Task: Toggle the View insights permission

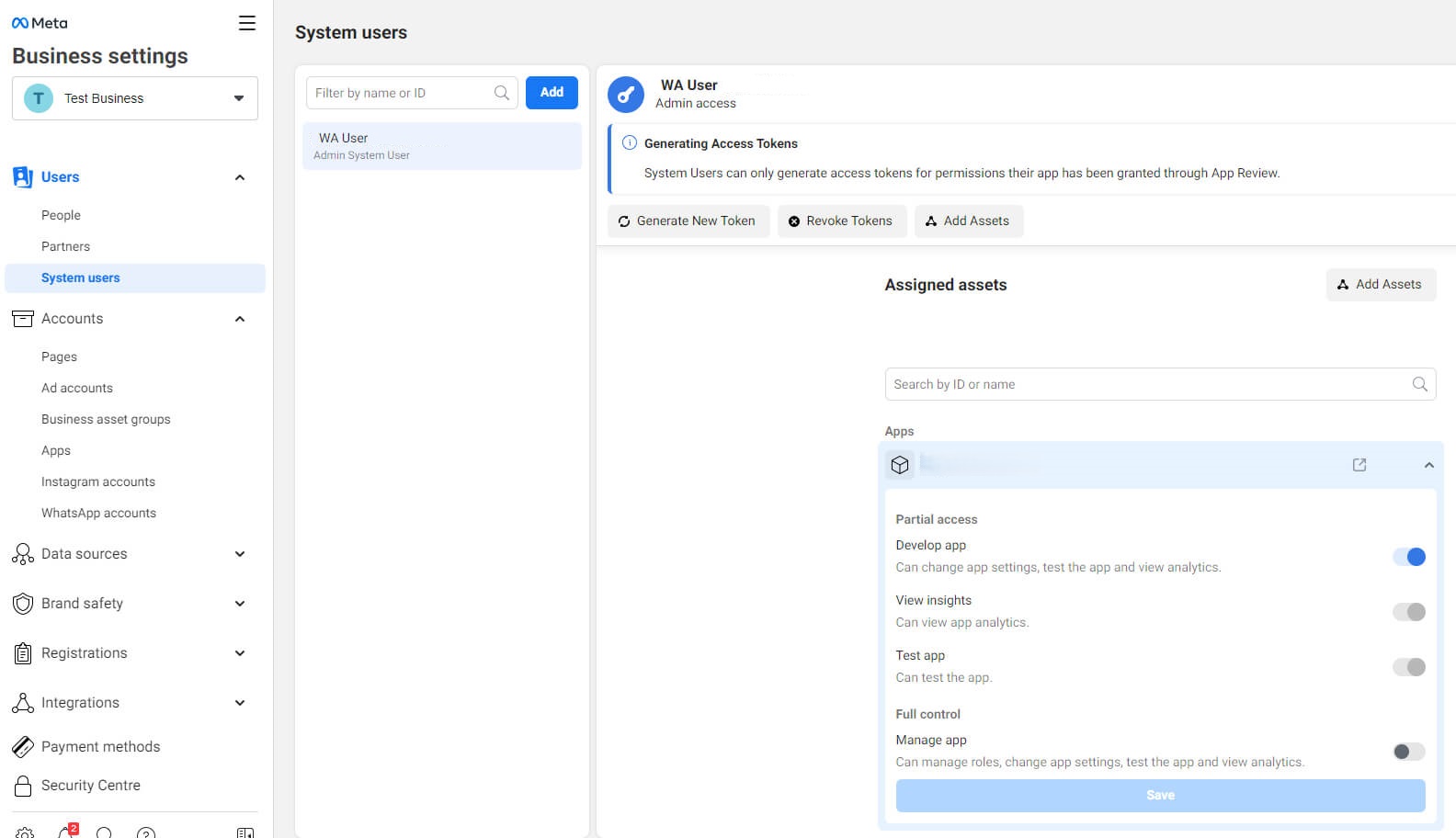Action: (x=1408, y=612)
